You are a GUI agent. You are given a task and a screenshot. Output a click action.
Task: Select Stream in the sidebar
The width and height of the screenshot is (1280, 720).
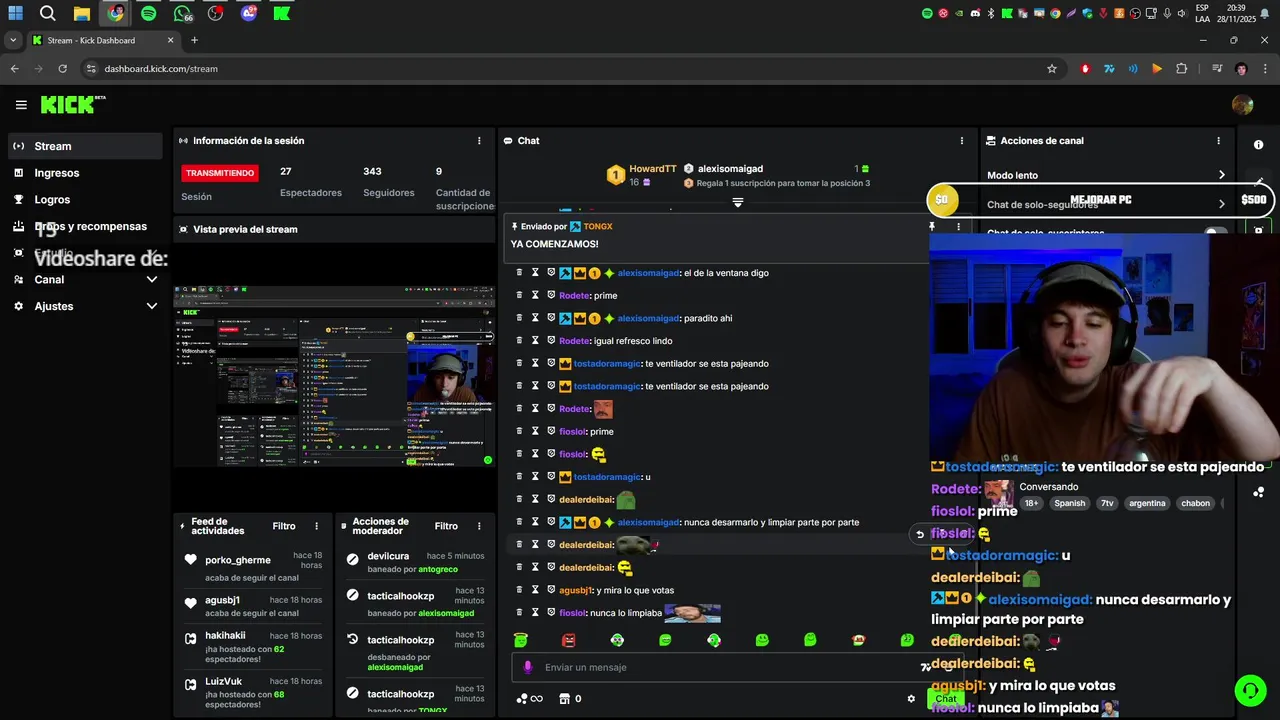pos(85,146)
